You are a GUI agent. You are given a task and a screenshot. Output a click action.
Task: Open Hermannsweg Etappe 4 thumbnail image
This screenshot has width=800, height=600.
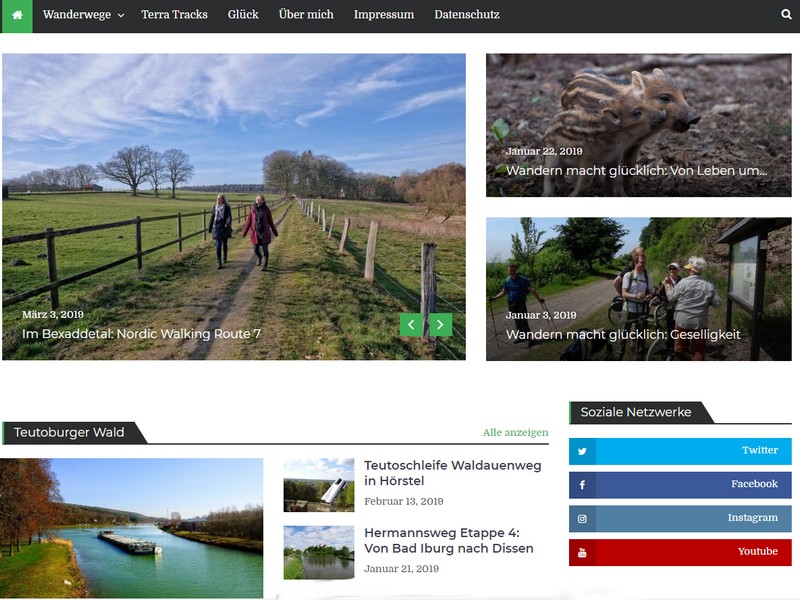coord(319,553)
